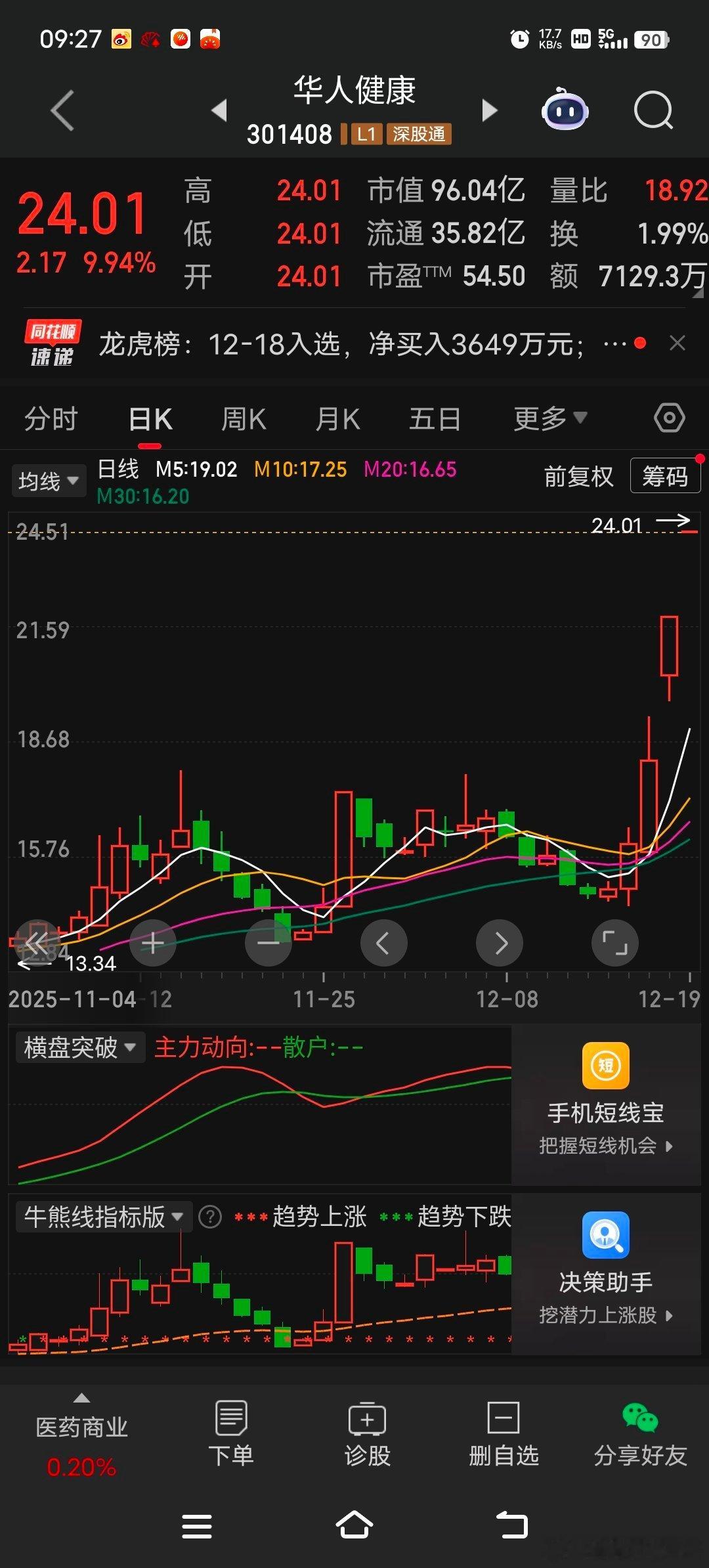Tap stock name 华人健康
709x1568 pixels.
click(x=354, y=89)
